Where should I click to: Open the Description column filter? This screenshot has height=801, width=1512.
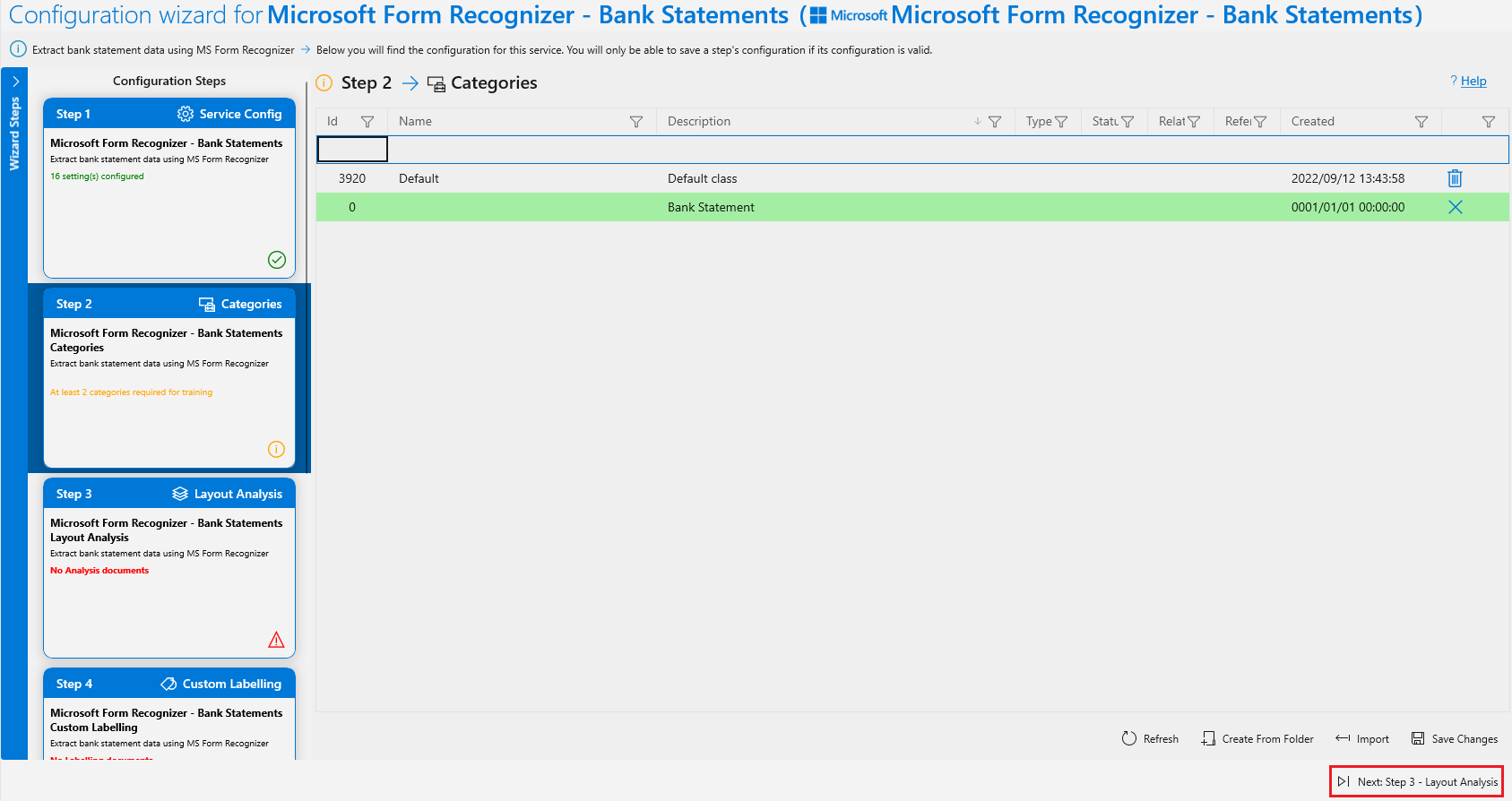[995, 122]
